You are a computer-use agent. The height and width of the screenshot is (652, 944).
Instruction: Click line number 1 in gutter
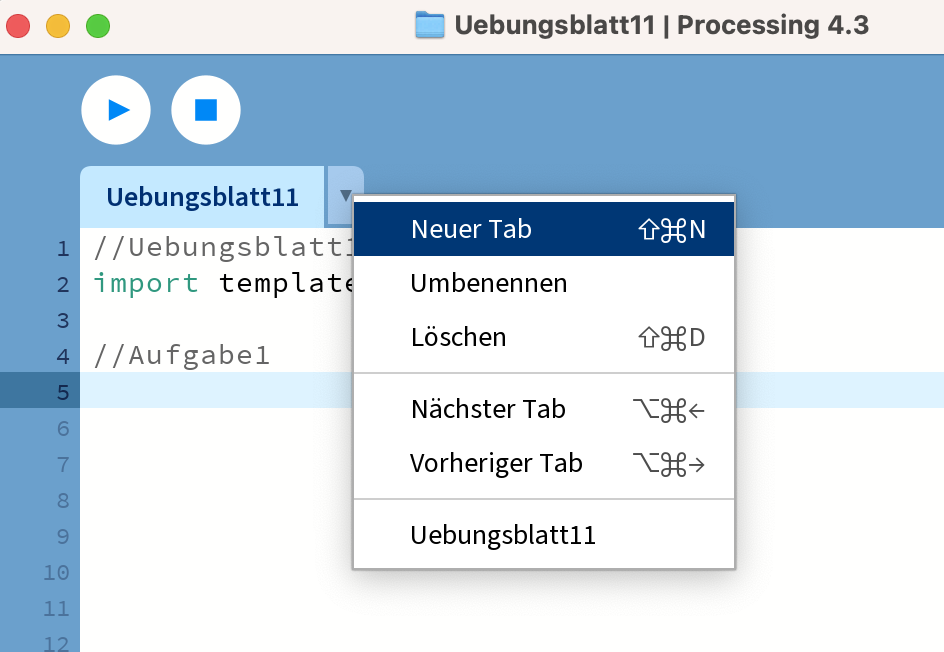click(x=63, y=248)
